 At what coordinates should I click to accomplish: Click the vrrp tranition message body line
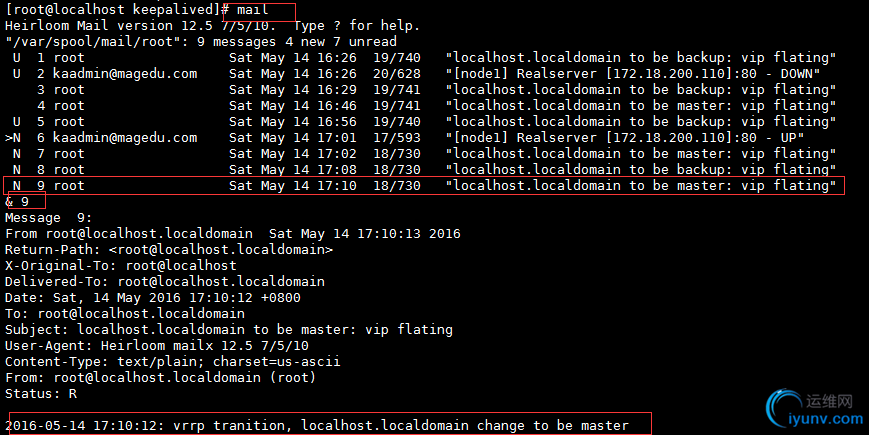(x=317, y=426)
